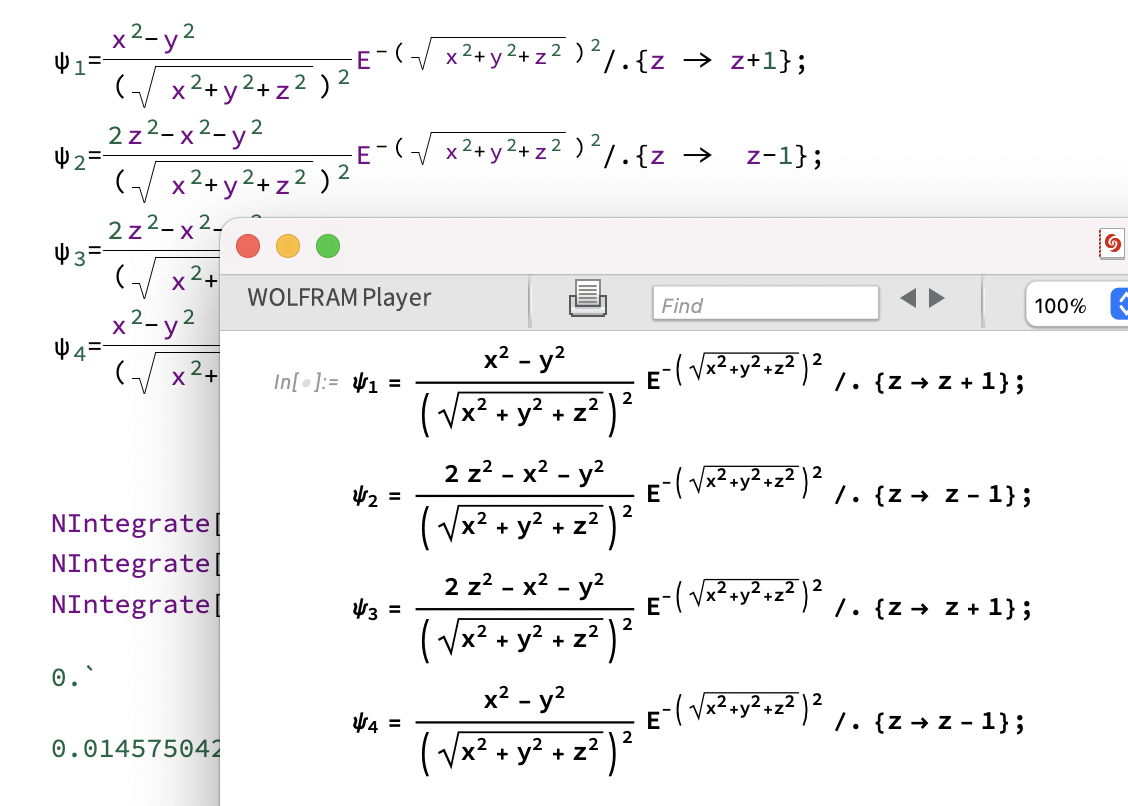Viewport: 1128px width, 806px height.
Task: Close the Wolfram Player window
Action: (x=248, y=245)
